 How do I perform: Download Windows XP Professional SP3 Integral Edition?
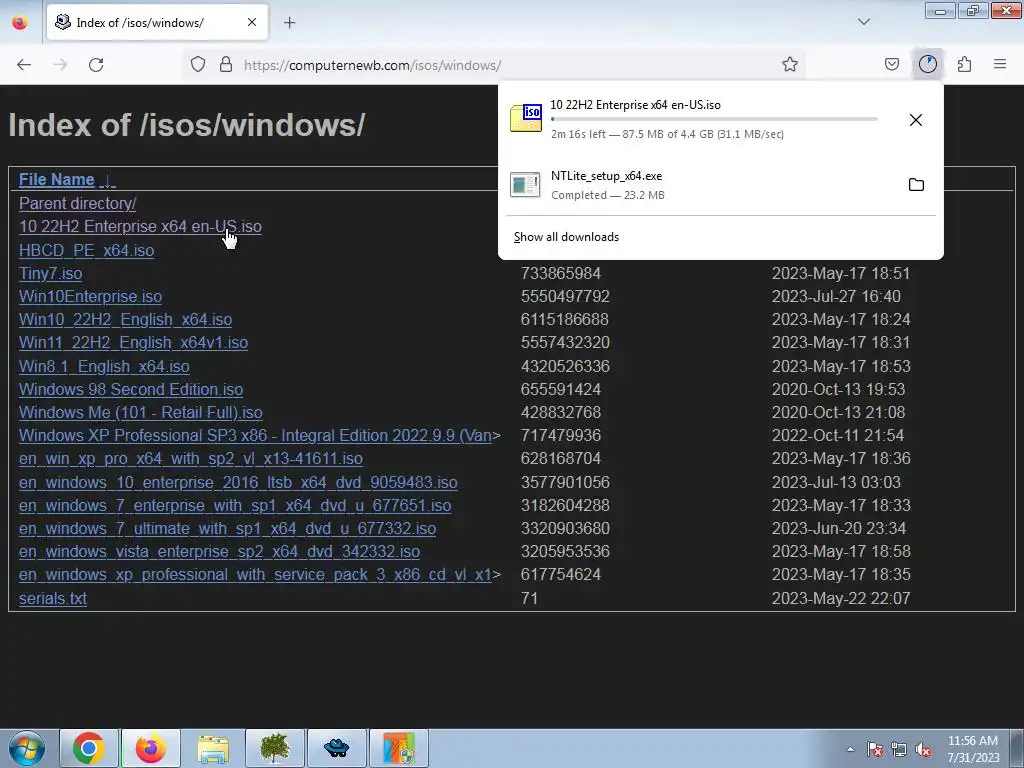255,436
